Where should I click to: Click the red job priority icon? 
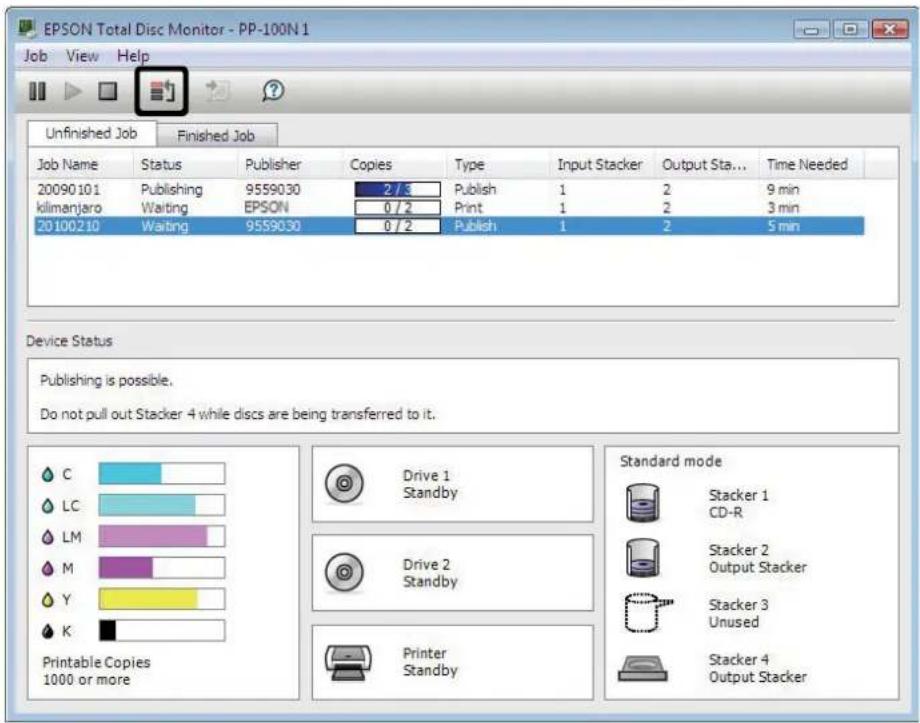162,92
